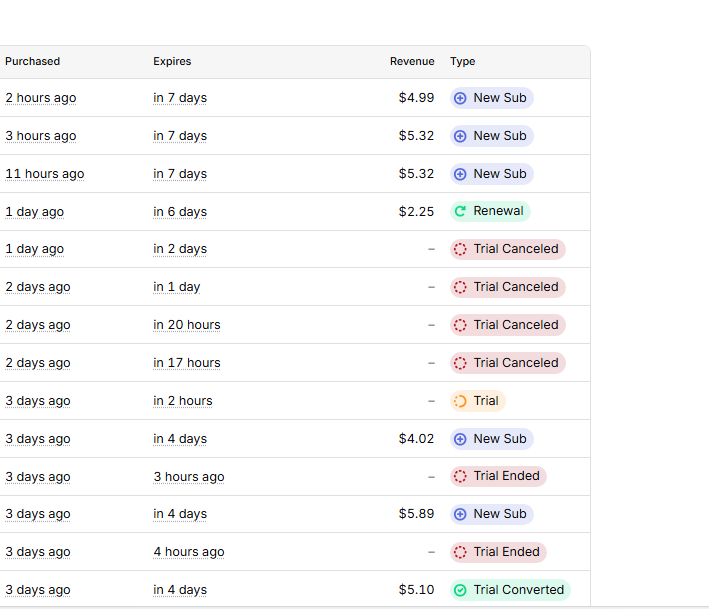
Task: Click $5.32 in the 11 hours ago row
Action: click(416, 174)
